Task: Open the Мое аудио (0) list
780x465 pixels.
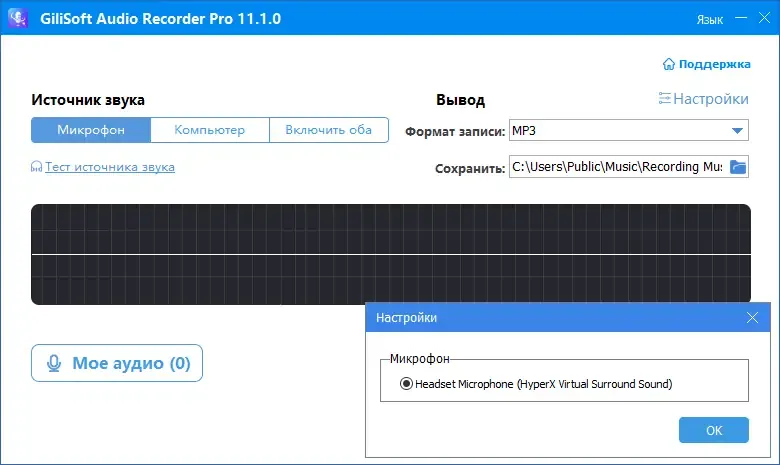Action: 117,363
